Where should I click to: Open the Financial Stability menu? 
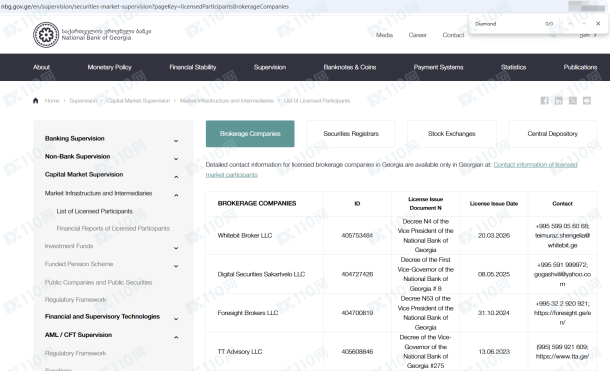coord(193,67)
